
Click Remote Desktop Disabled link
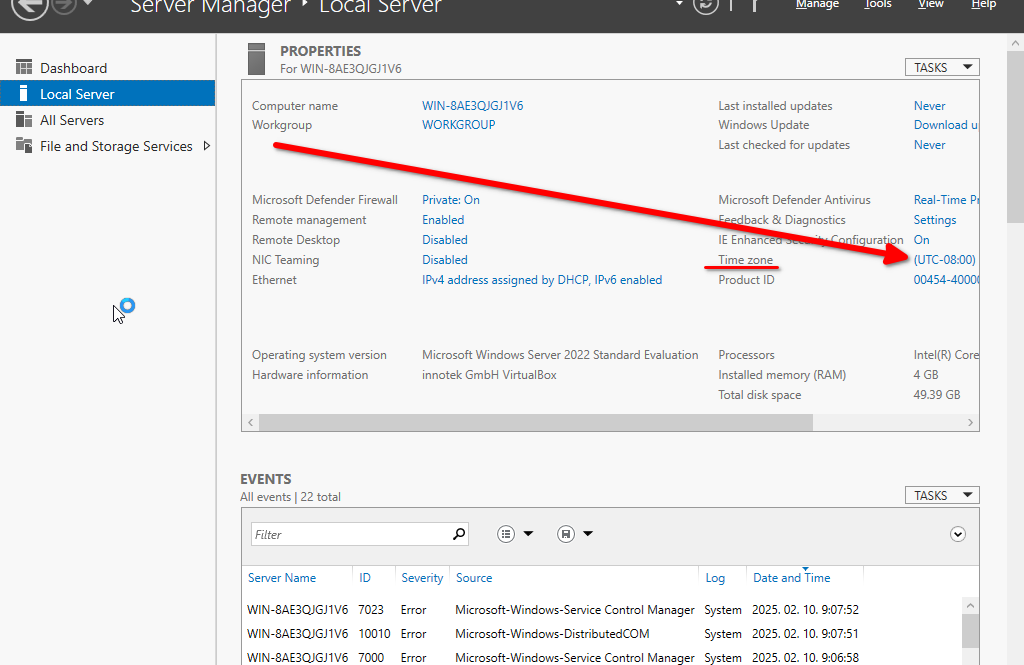tap(445, 240)
